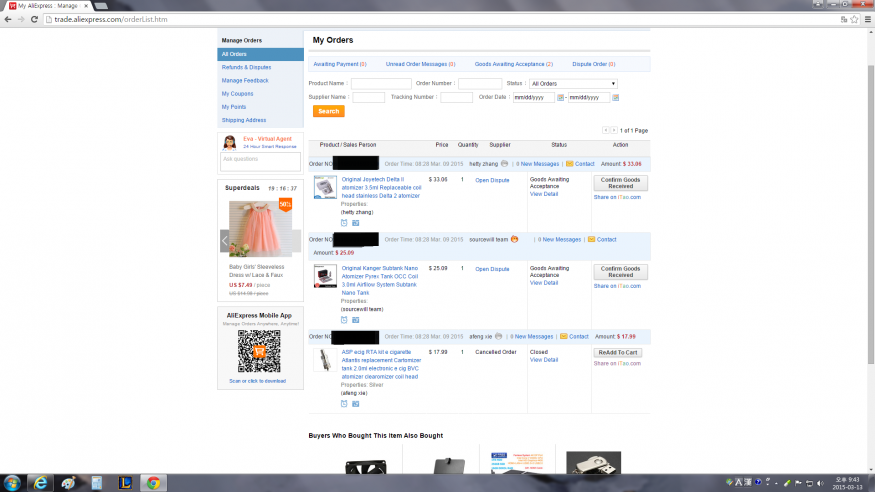Open My Coupons in sidebar

coord(237,94)
